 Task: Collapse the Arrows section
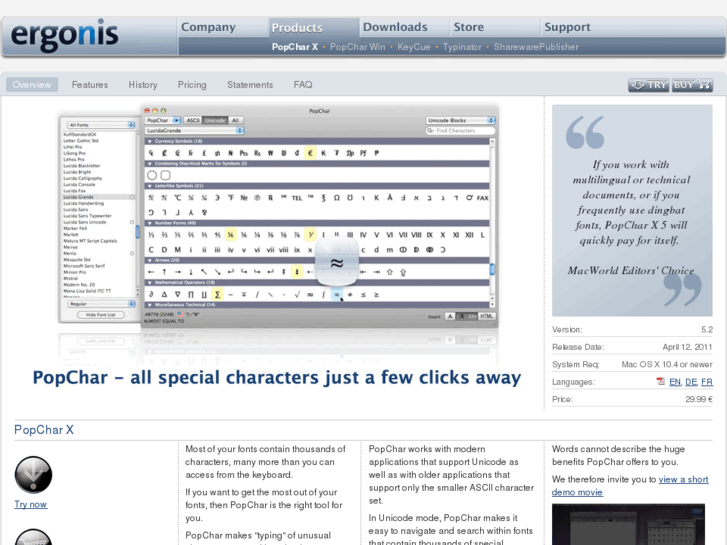[149, 260]
